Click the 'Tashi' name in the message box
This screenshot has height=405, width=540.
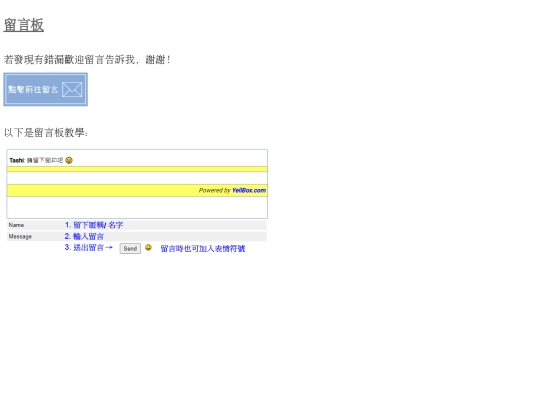pyautogui.click(x=17, y=160)
